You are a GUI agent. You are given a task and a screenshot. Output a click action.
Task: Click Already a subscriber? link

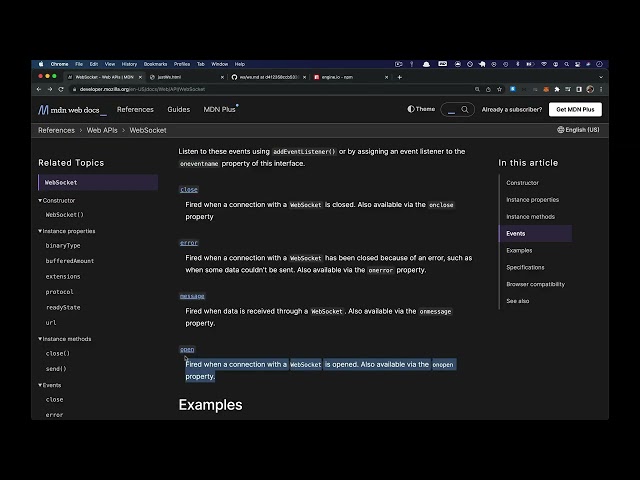512,109
